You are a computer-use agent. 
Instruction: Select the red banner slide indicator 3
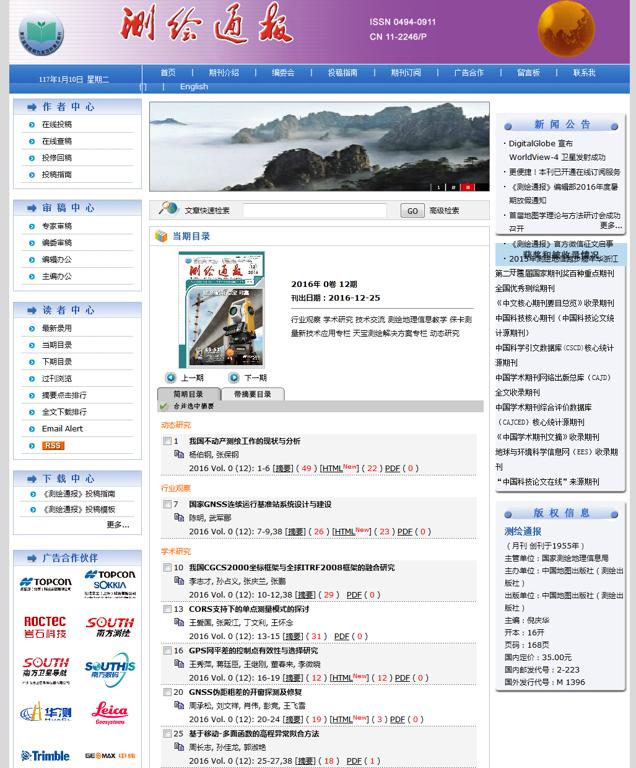[468, 187]
